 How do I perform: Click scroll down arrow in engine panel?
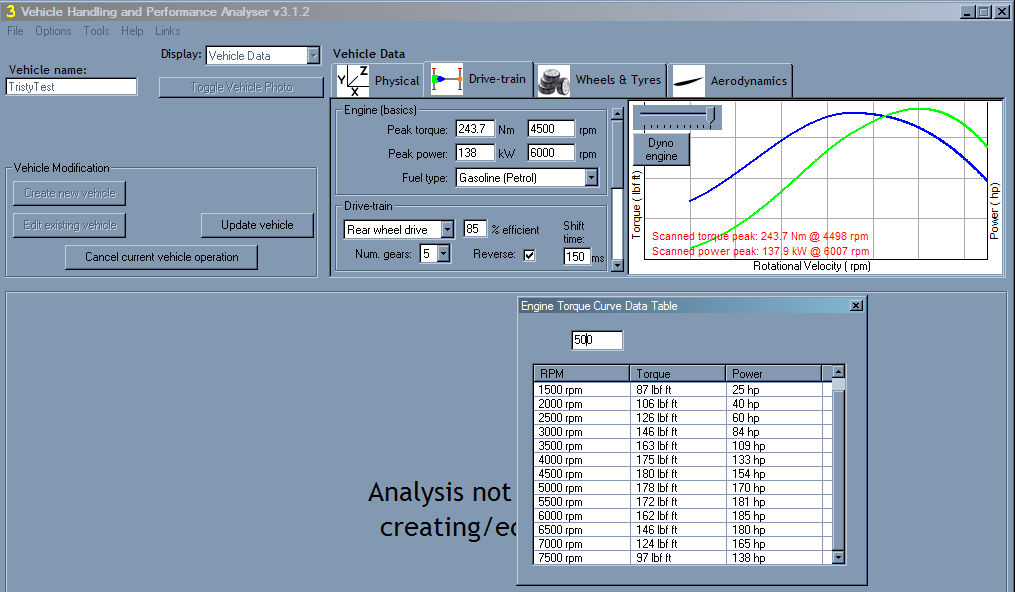tap(617, 265)
